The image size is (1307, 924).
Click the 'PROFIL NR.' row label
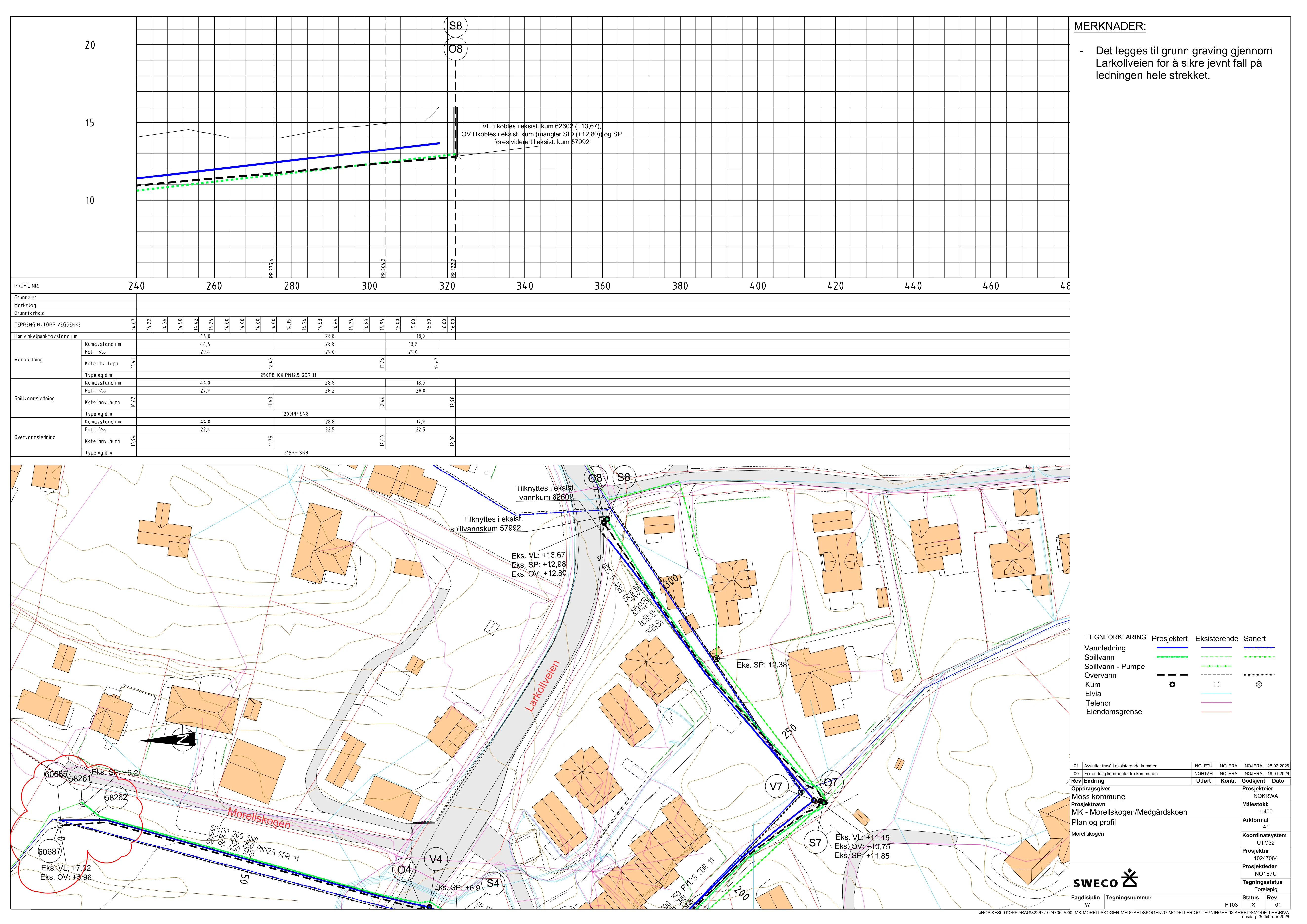(x=26, y=286)
